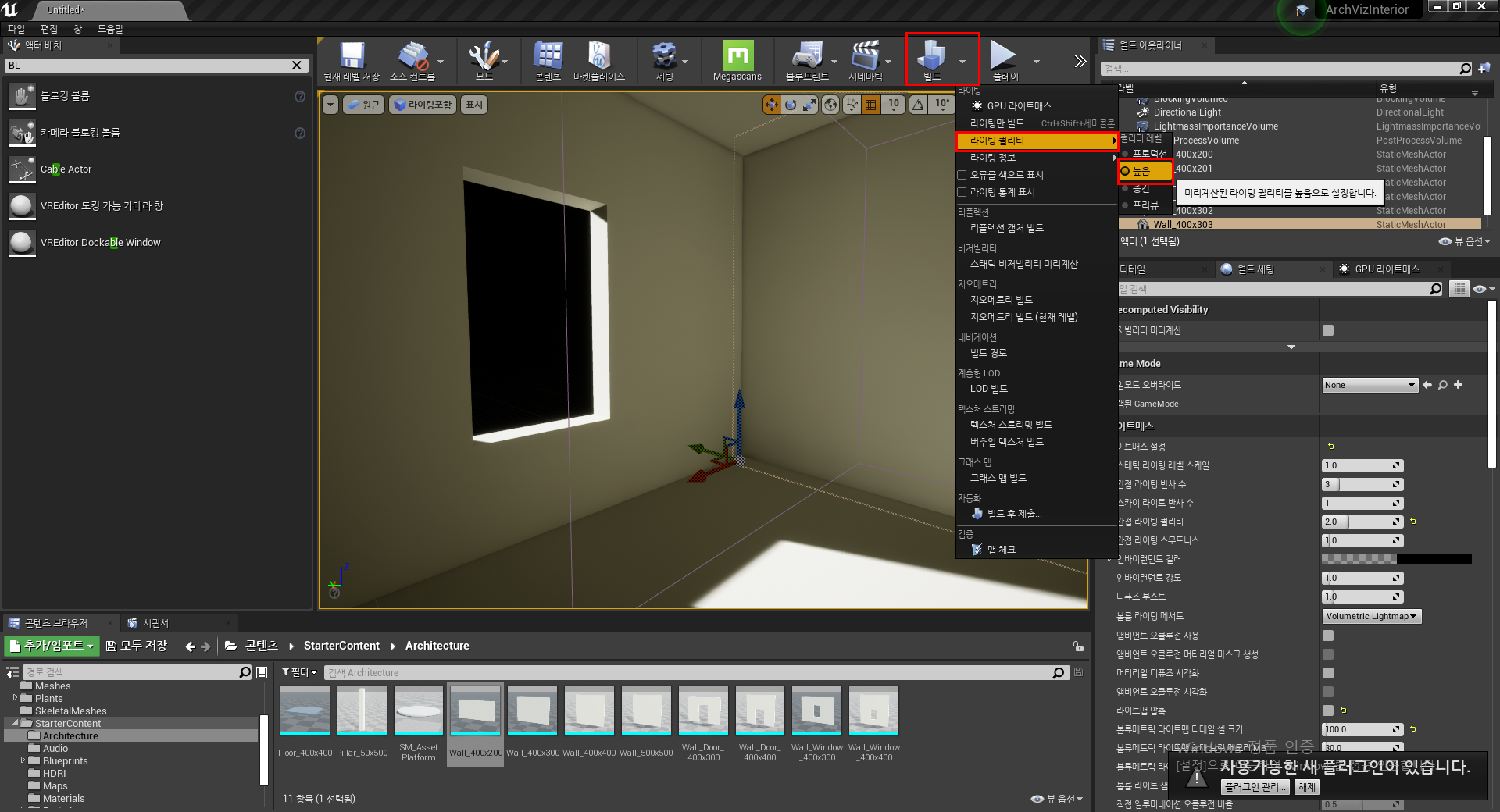Viewport: 1500px width, 812px height.
Task: Enable 오류를 색으로 표시 checkbox
Action: [962, 175]
